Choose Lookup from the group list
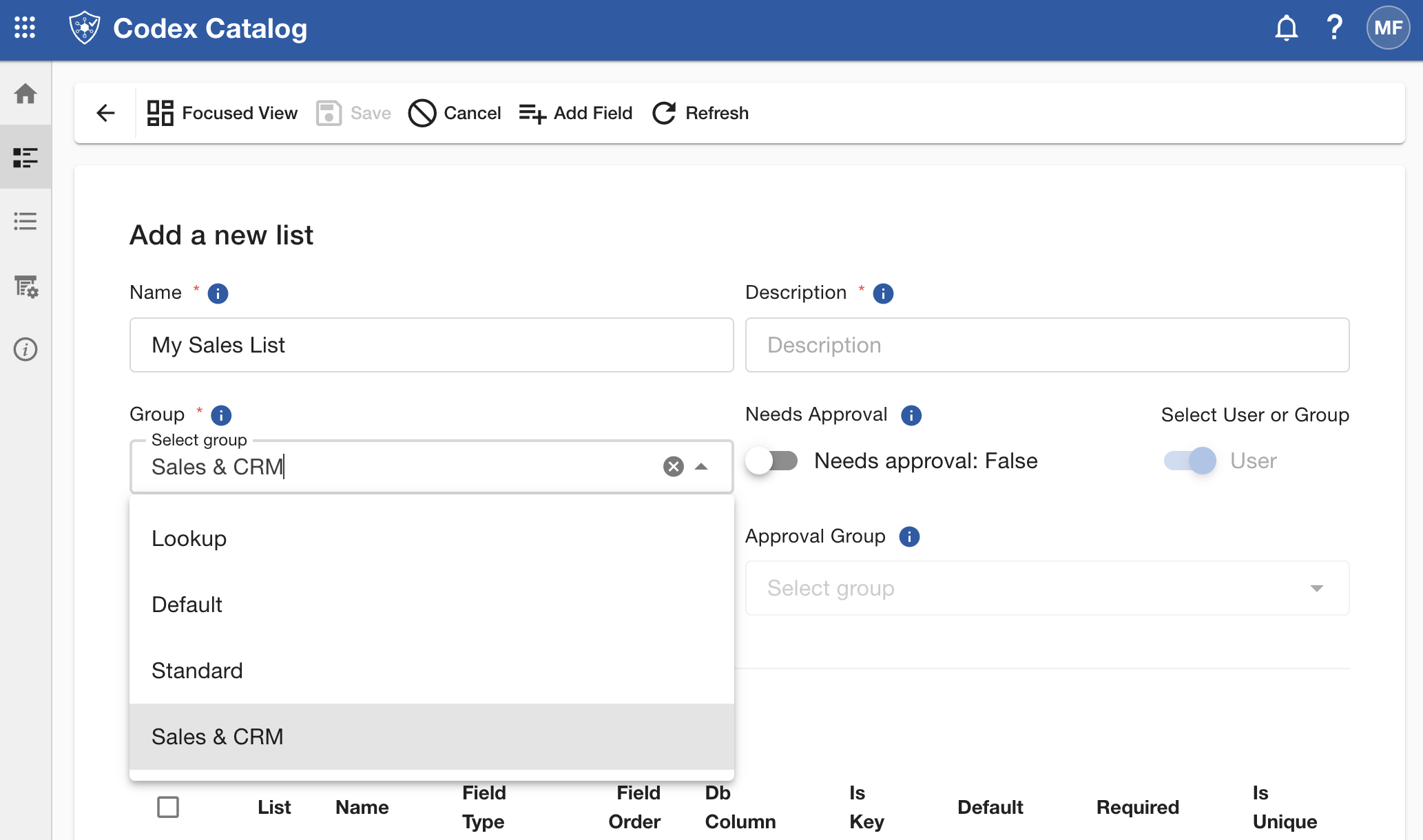 click(x=432, y=538)
